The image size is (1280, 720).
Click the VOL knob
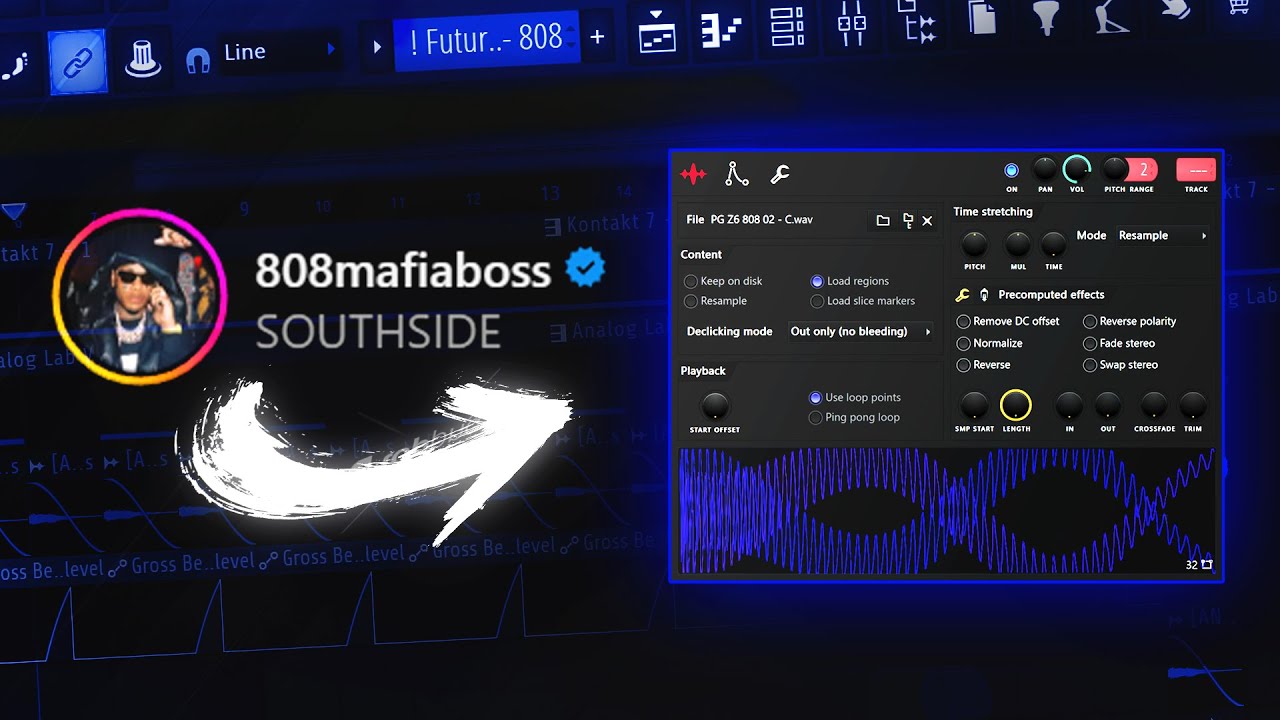click(1077, 169)
